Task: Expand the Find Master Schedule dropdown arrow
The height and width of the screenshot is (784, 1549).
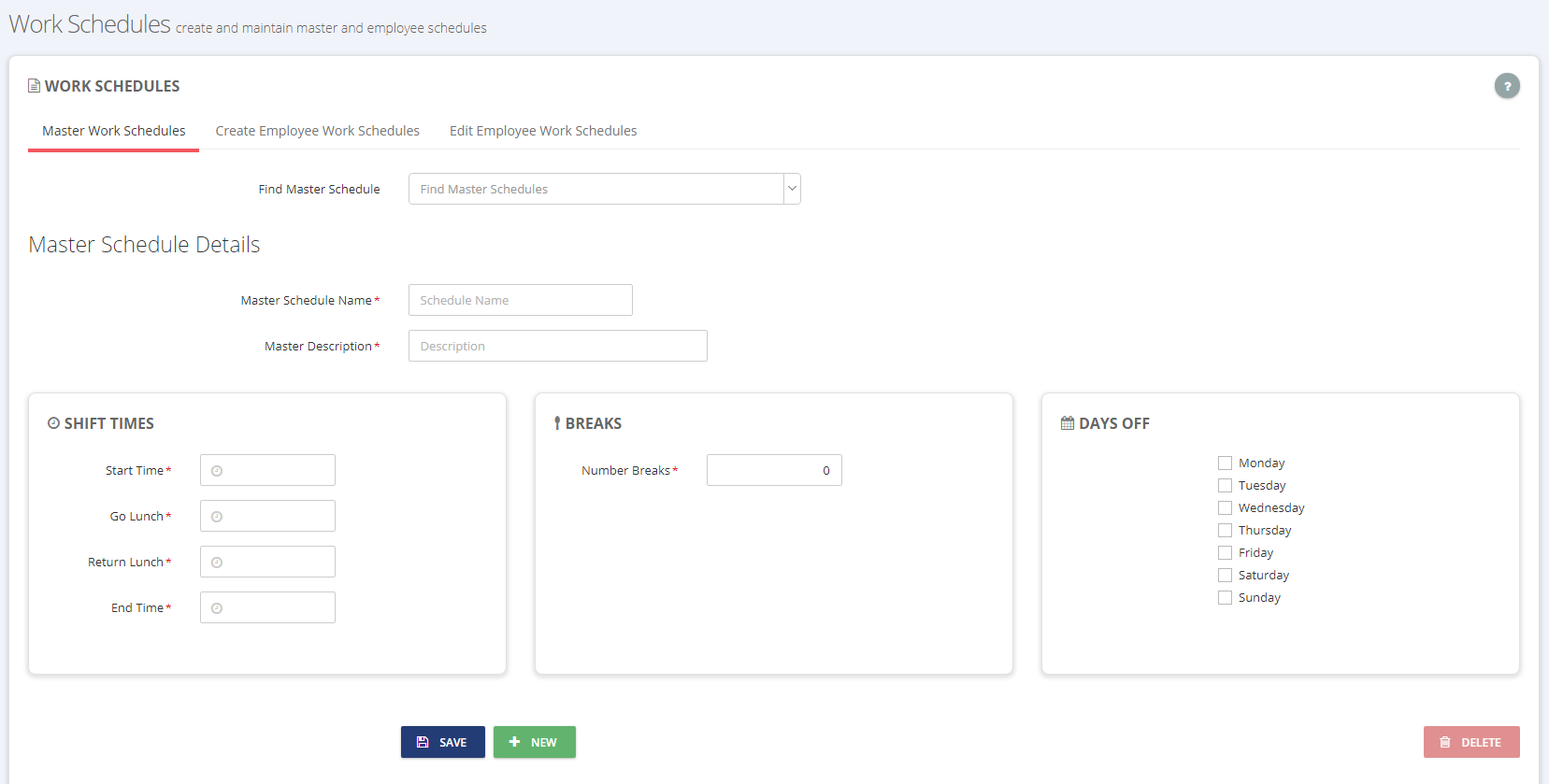Action: click(792, 189)
